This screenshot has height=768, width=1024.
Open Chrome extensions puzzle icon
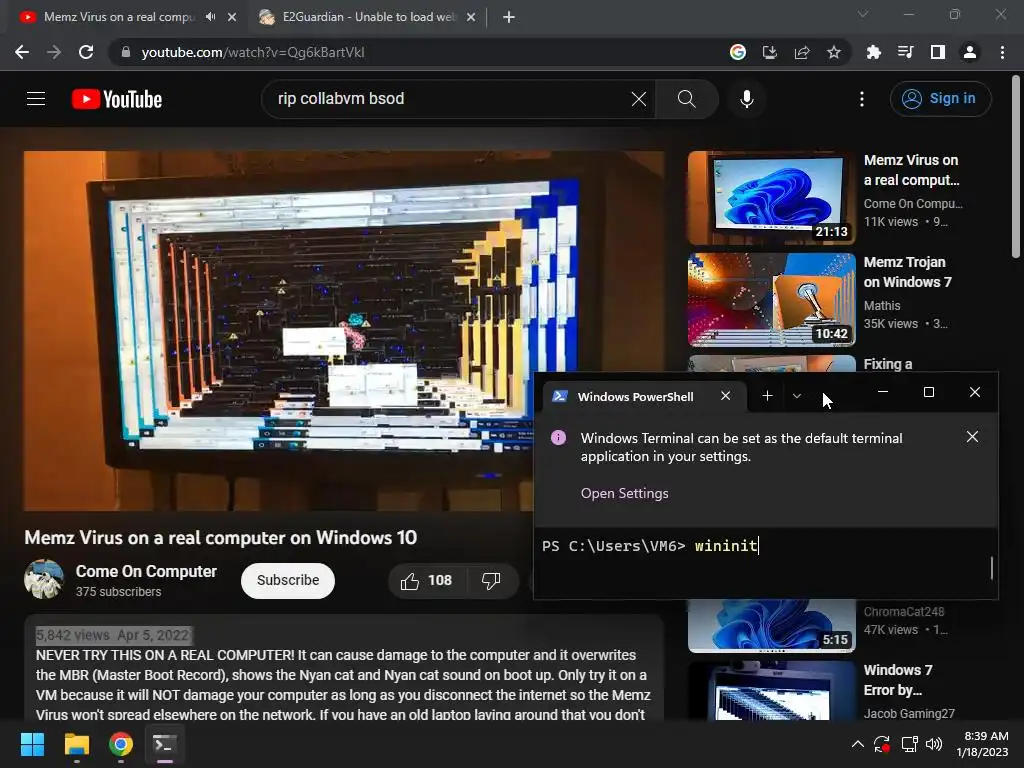[873, 52]
